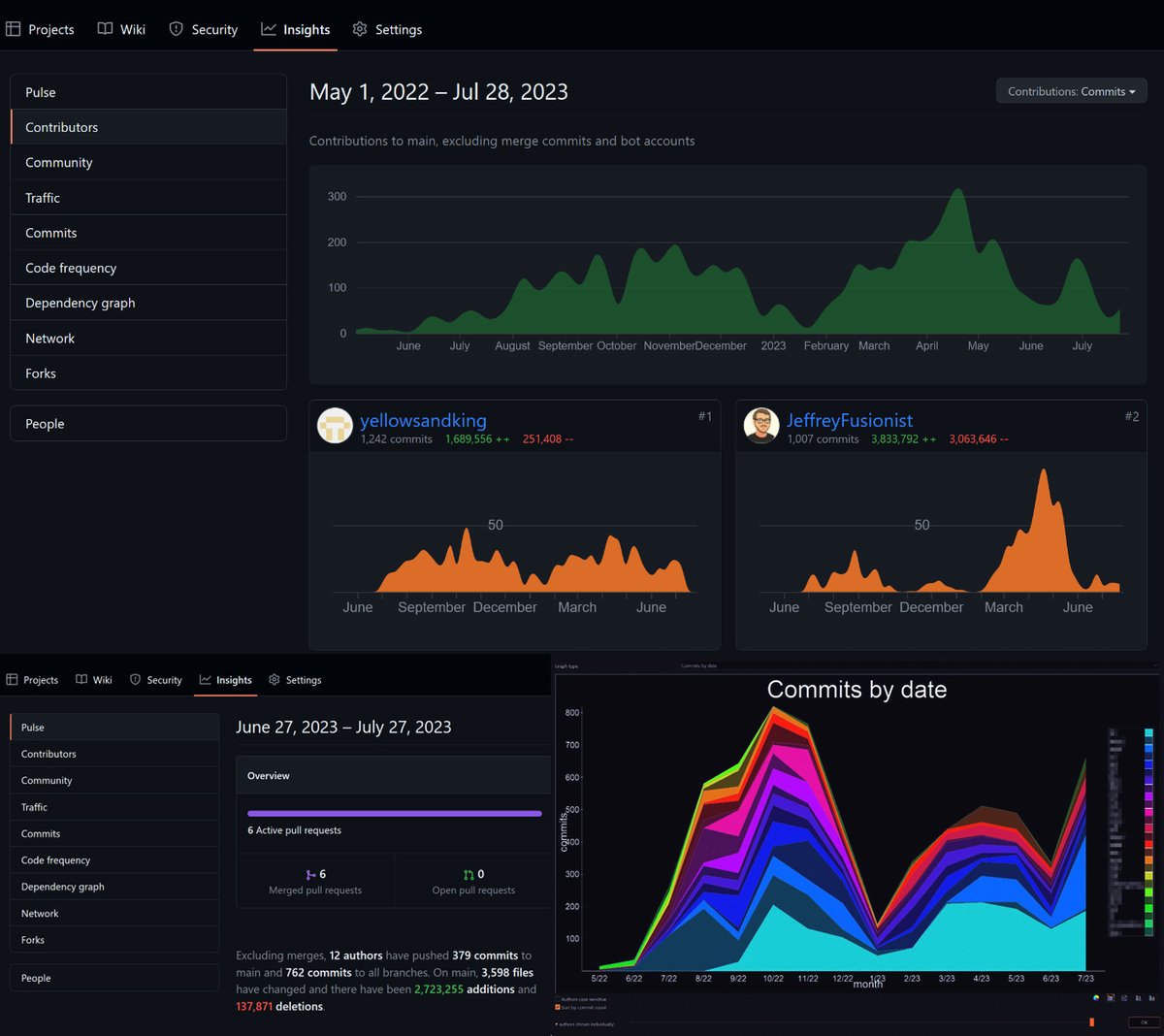Toggle the Sort by commit count checkbox

(558, 1007)
